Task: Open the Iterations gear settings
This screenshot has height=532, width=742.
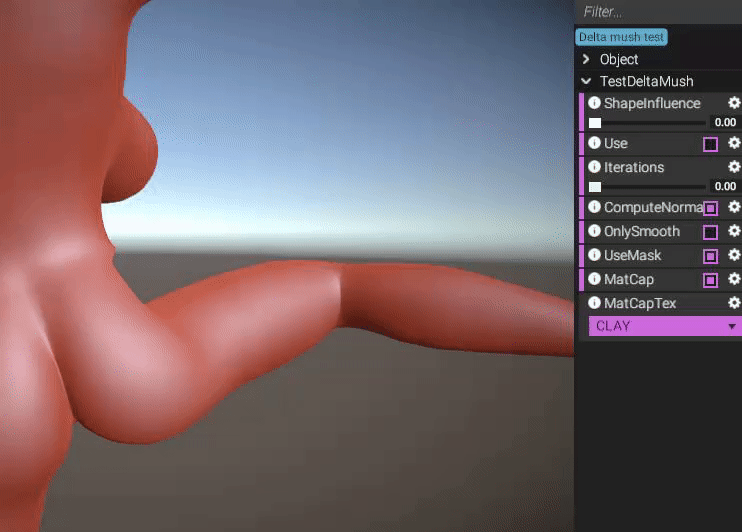Action: pyautogui.click(x=734, y=167)
